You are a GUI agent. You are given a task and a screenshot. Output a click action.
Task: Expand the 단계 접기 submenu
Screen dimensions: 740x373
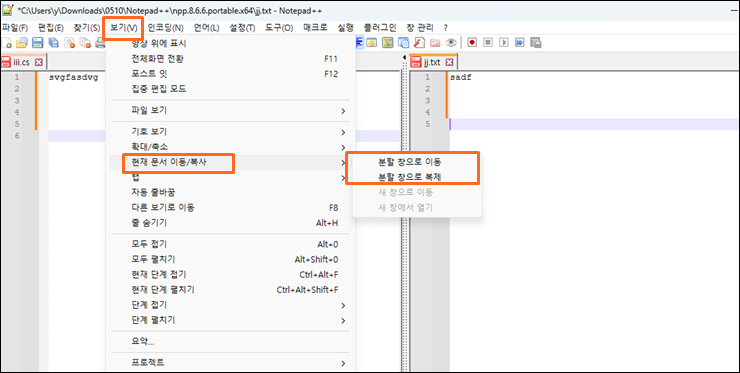[x=230, y=305]
